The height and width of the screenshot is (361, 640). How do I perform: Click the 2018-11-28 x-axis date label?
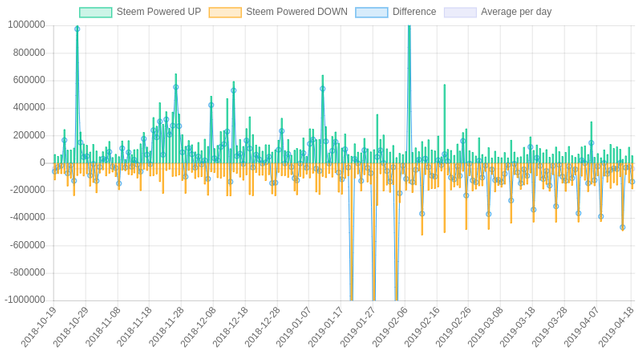166,327
